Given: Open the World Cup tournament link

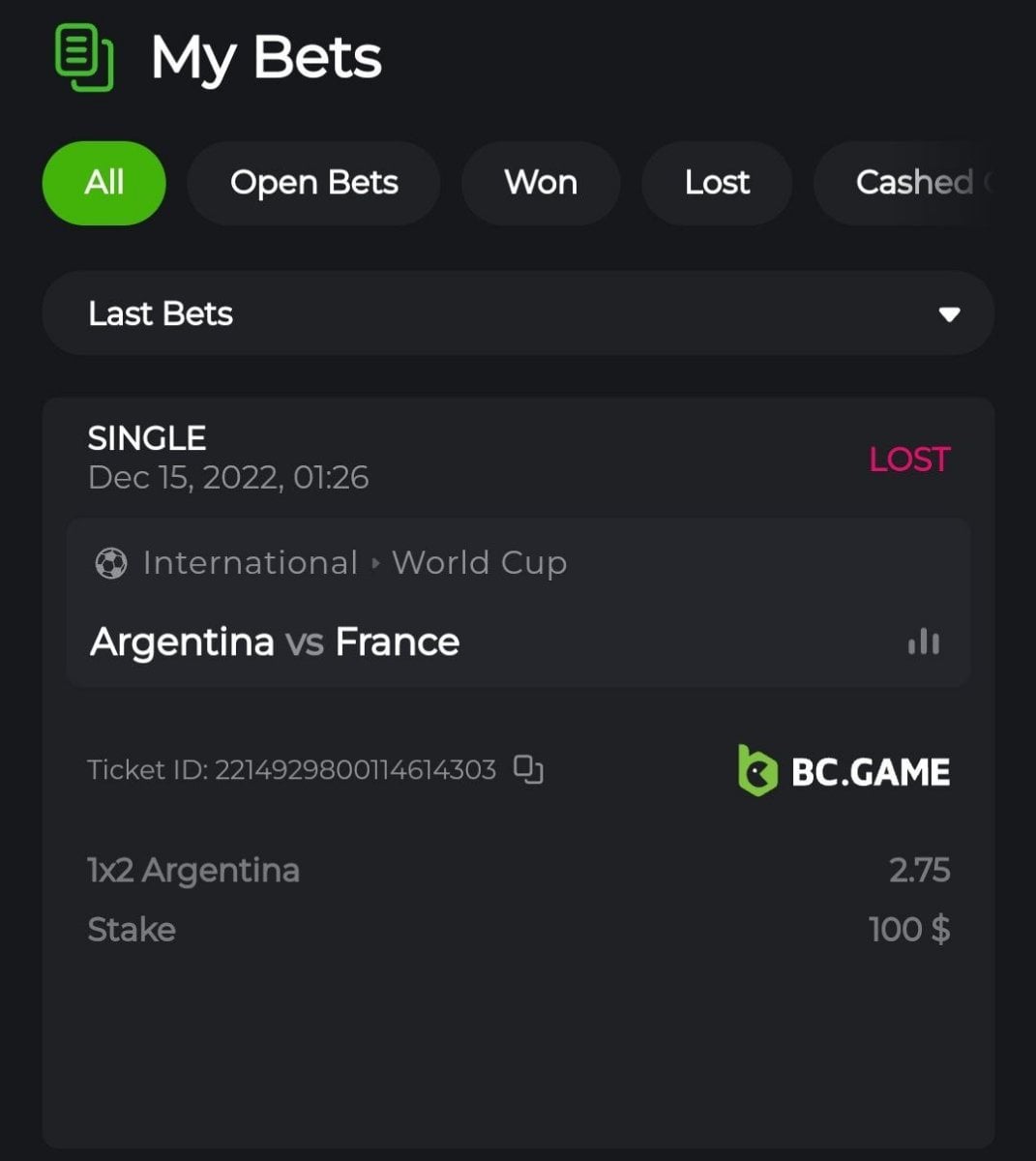Looking at the screenshot, I should click(480, 563).
